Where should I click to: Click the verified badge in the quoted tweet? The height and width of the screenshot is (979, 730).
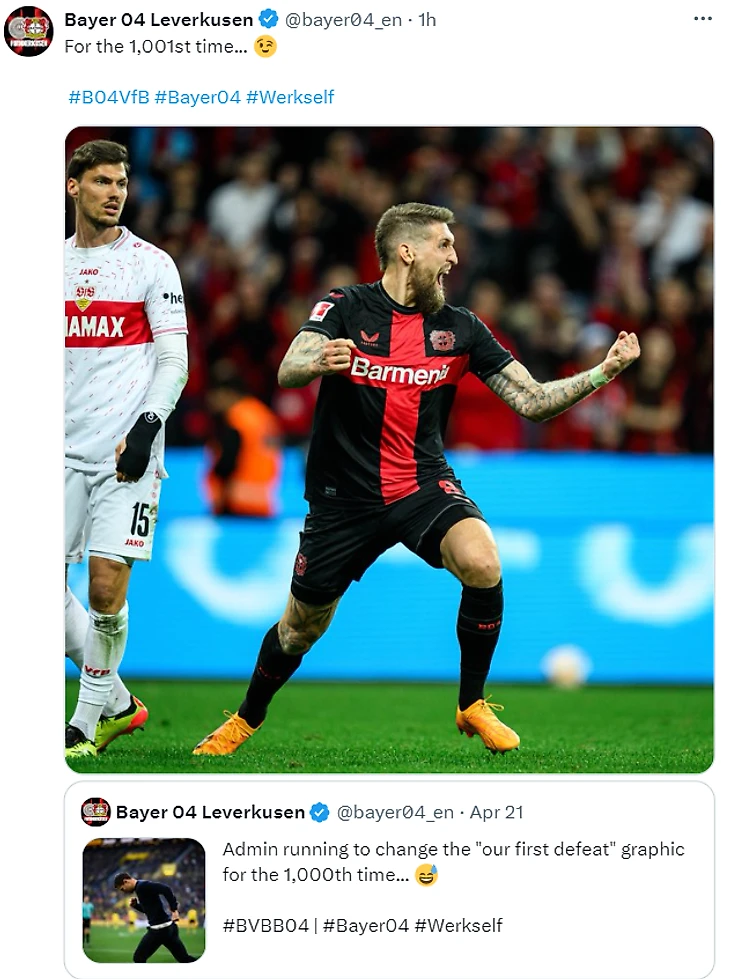coord(320,812)
